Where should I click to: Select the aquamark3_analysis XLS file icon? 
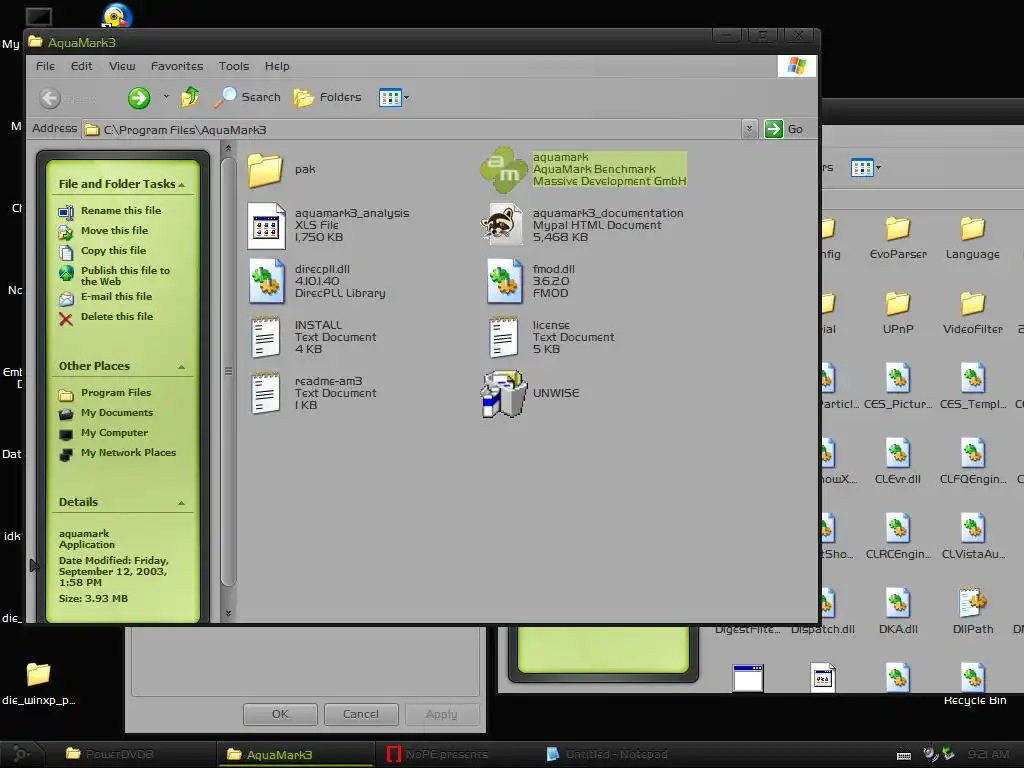266,226
